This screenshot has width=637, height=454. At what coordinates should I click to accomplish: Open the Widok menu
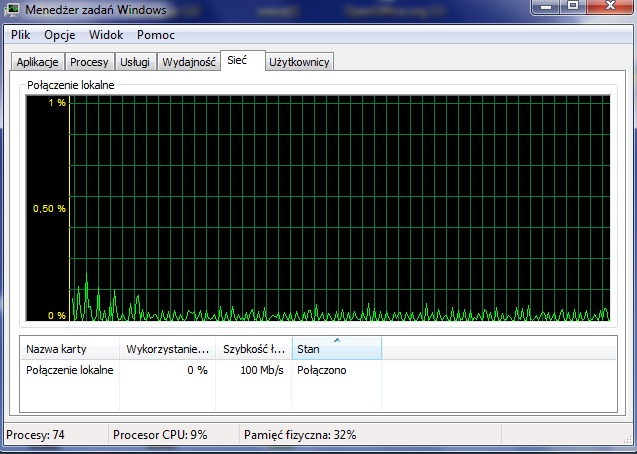pos(106,35)
